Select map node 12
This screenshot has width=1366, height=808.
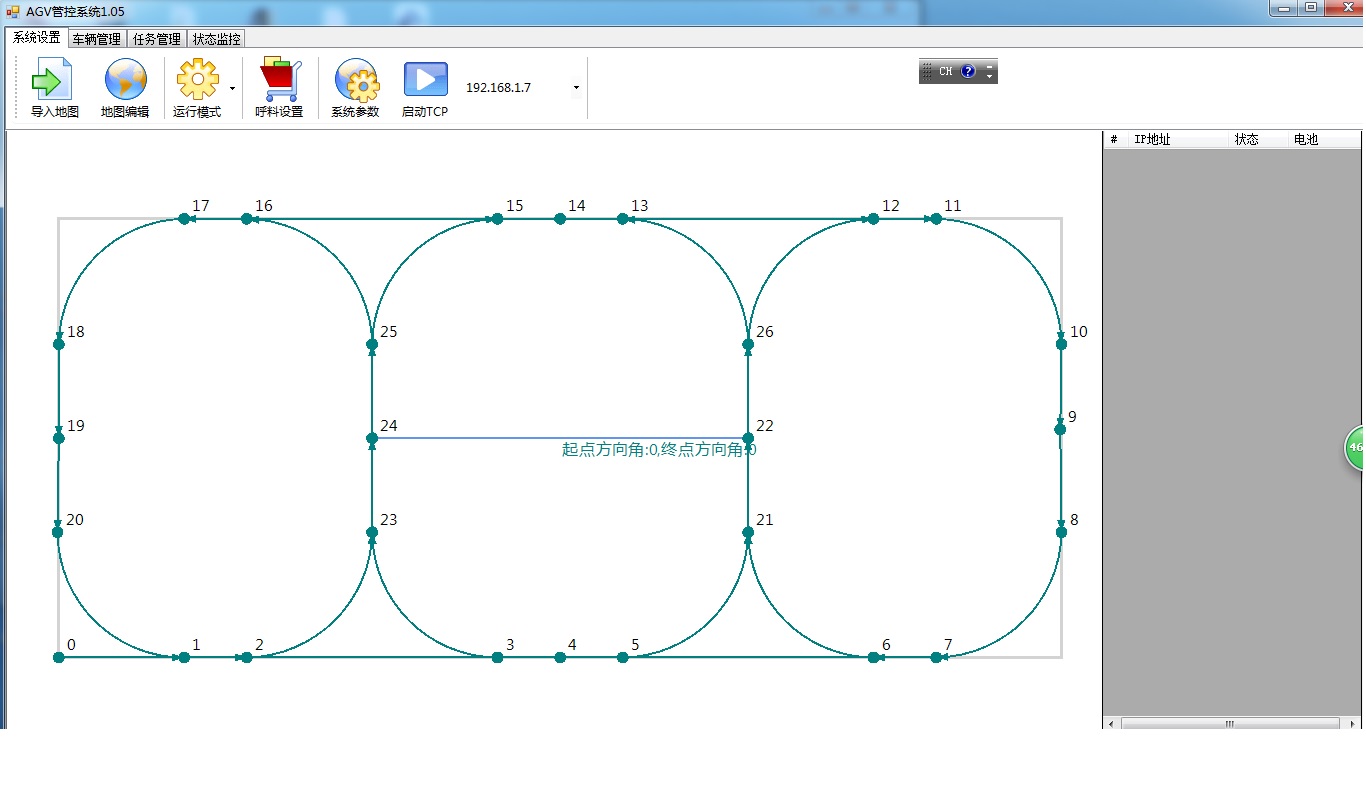[873, 219]
